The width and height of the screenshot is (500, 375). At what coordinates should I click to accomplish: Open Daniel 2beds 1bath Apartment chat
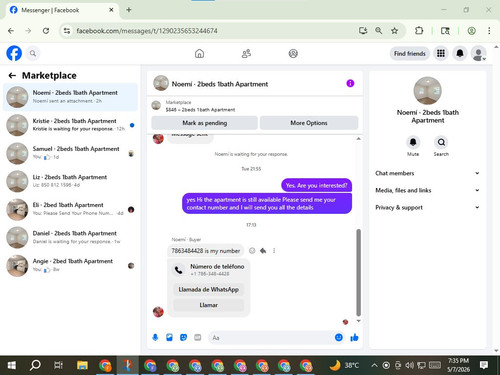pyautogui.click(x=70, y=237)
